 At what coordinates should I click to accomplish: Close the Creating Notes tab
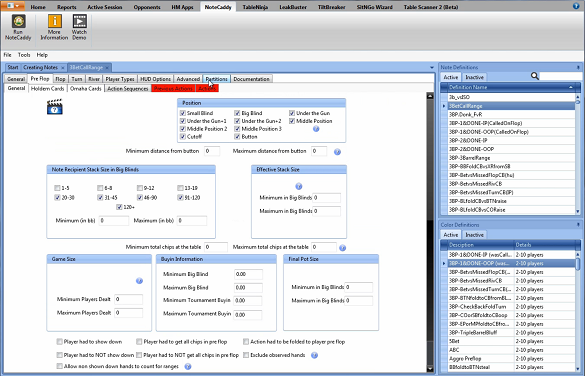[x=63, y=68]
